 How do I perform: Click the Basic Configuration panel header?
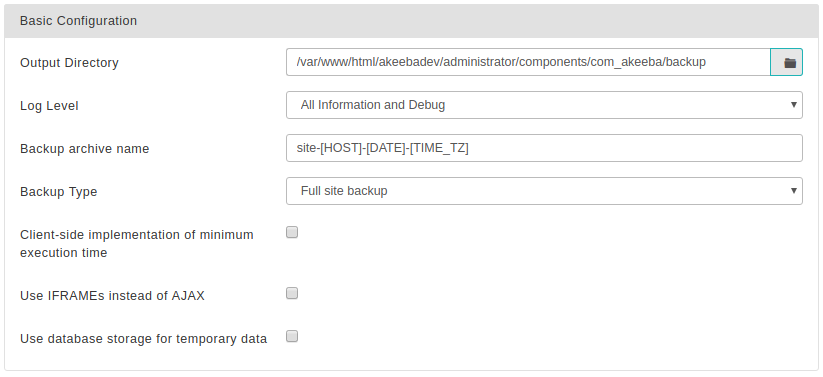coord(412,21)
